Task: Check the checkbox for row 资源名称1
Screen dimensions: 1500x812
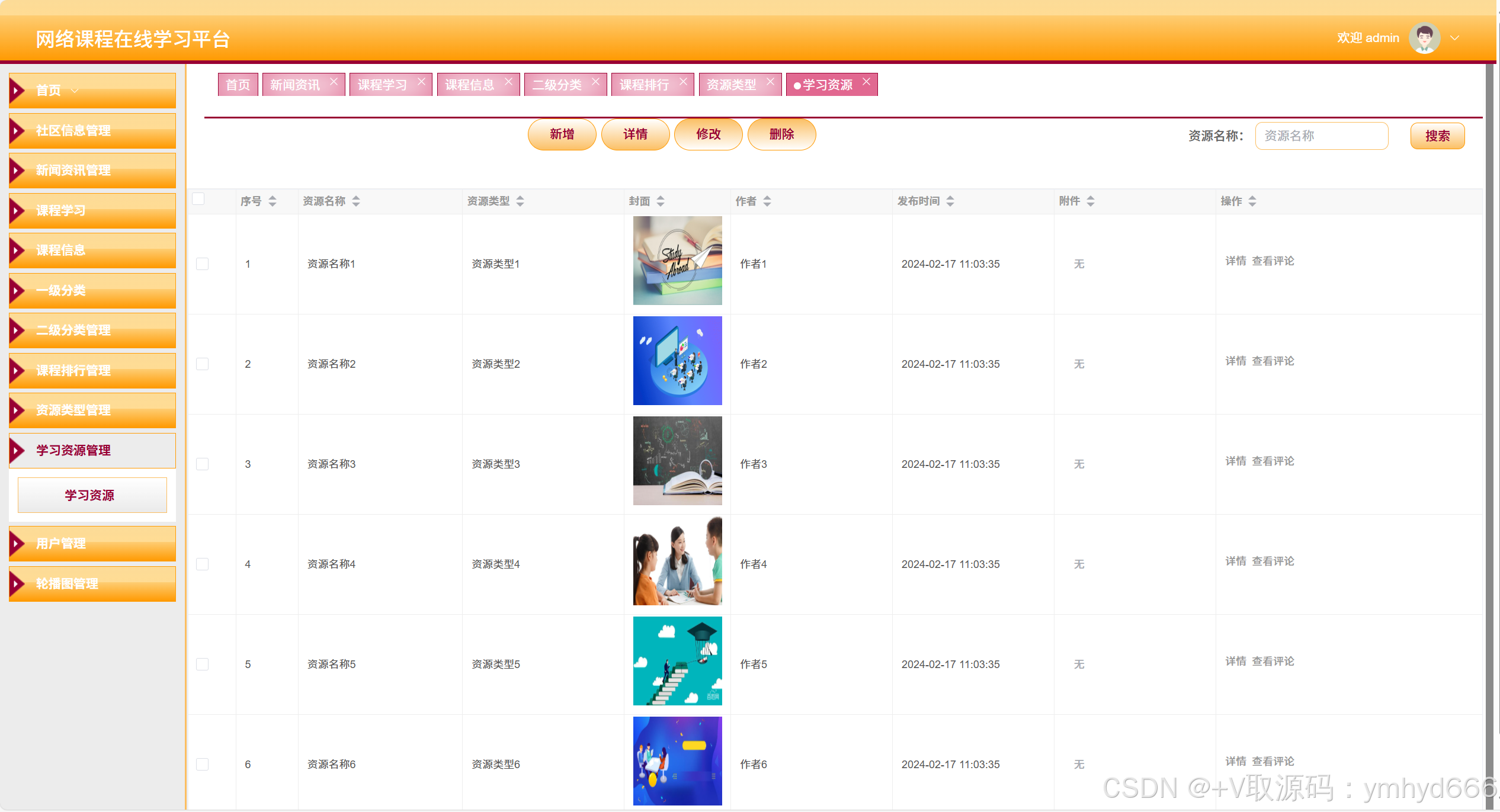Action: tap(203, 264)
